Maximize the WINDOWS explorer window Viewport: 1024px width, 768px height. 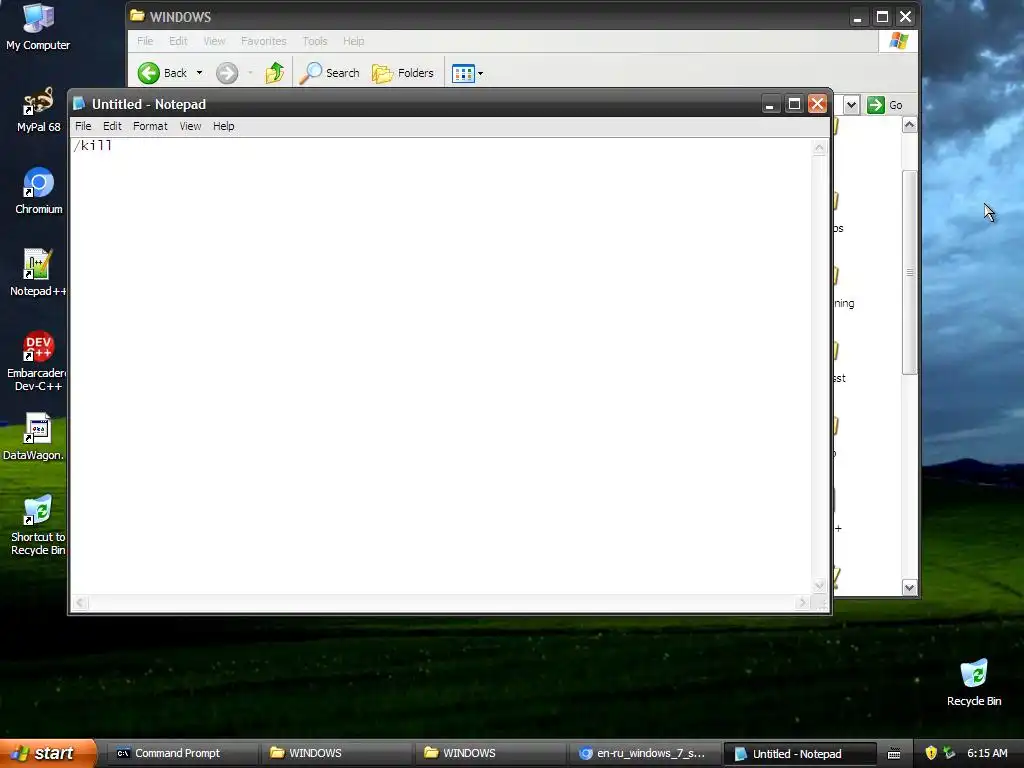coord(882,16)
